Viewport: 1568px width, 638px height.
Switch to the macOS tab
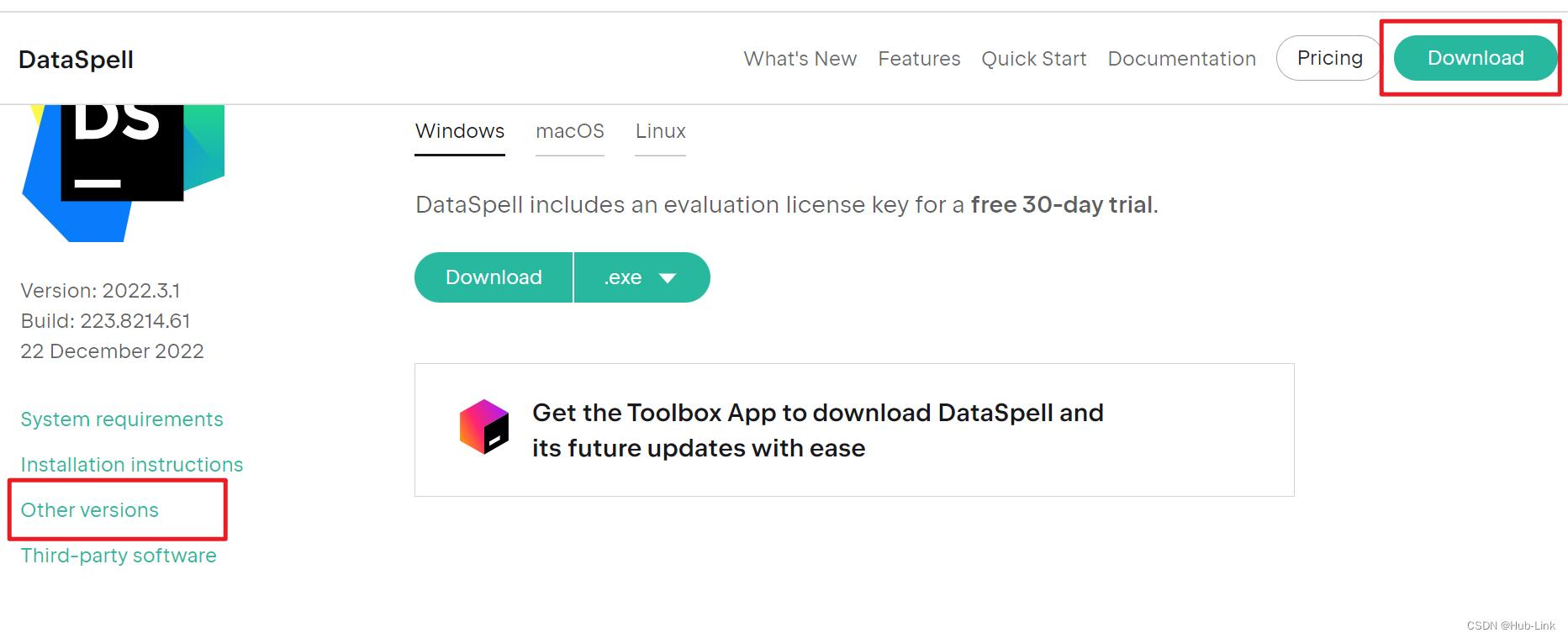(570, 131)
